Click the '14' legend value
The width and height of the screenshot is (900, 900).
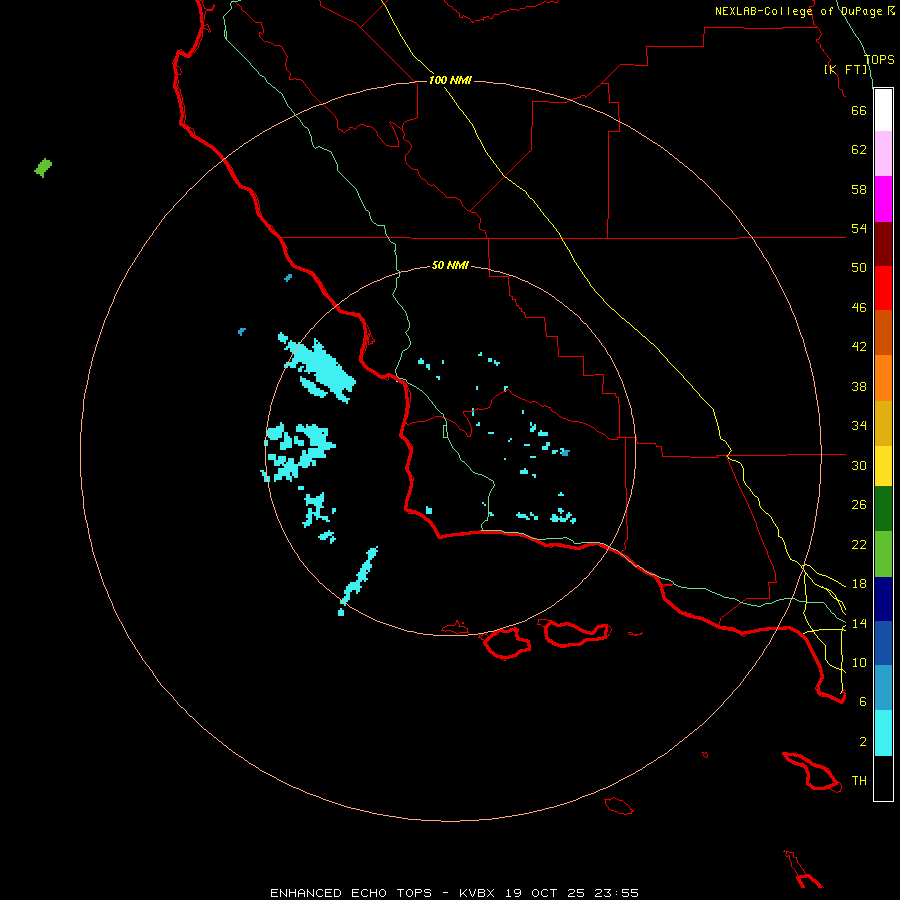859,623
